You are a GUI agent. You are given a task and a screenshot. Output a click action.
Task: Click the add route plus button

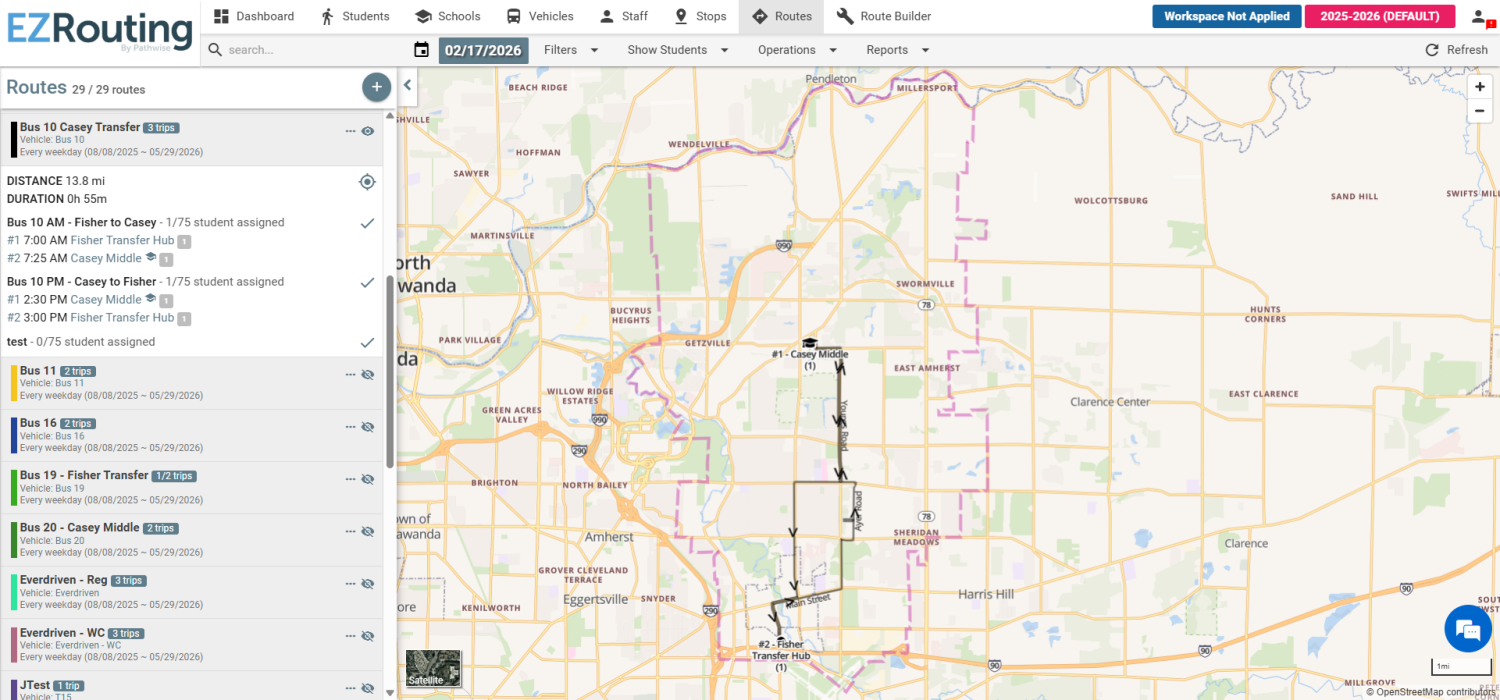pyautogui.click(x=376, y=87)
